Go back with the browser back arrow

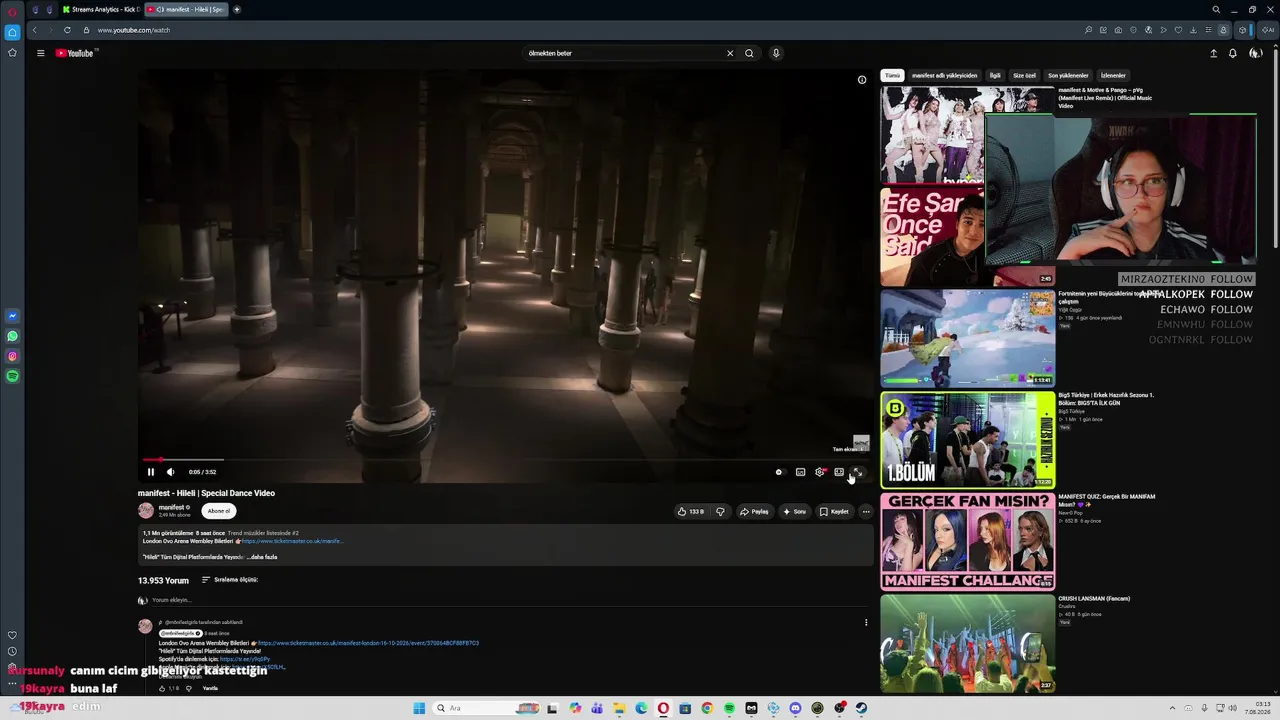[34, 30]
